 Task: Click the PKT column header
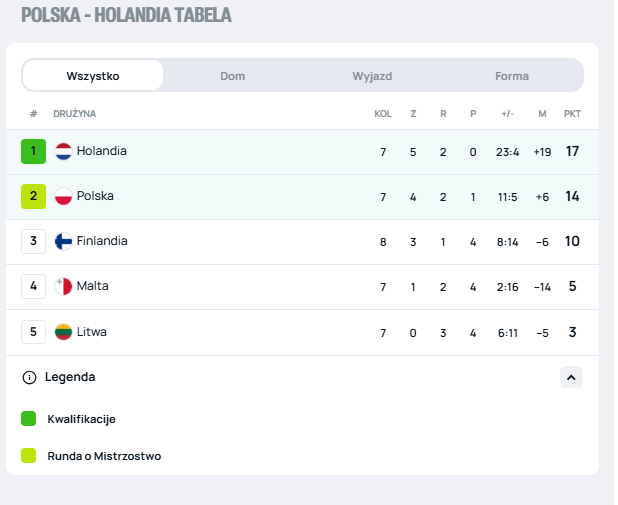[572, 114]
